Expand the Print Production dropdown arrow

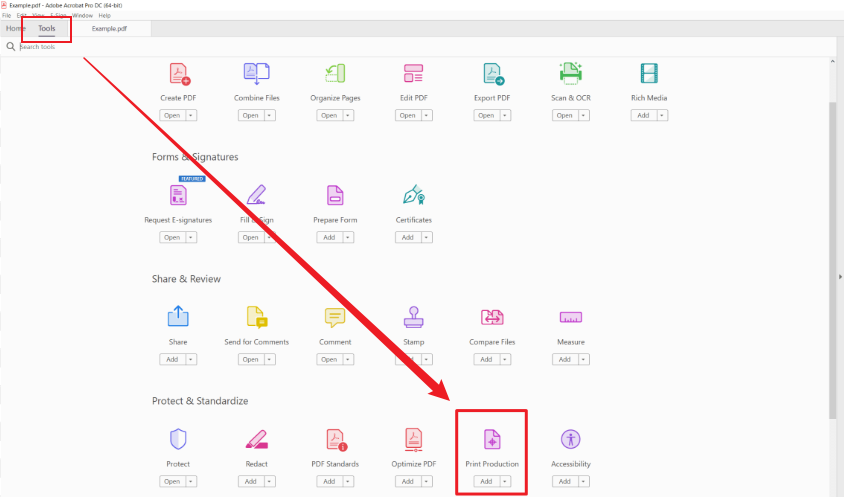505,481
